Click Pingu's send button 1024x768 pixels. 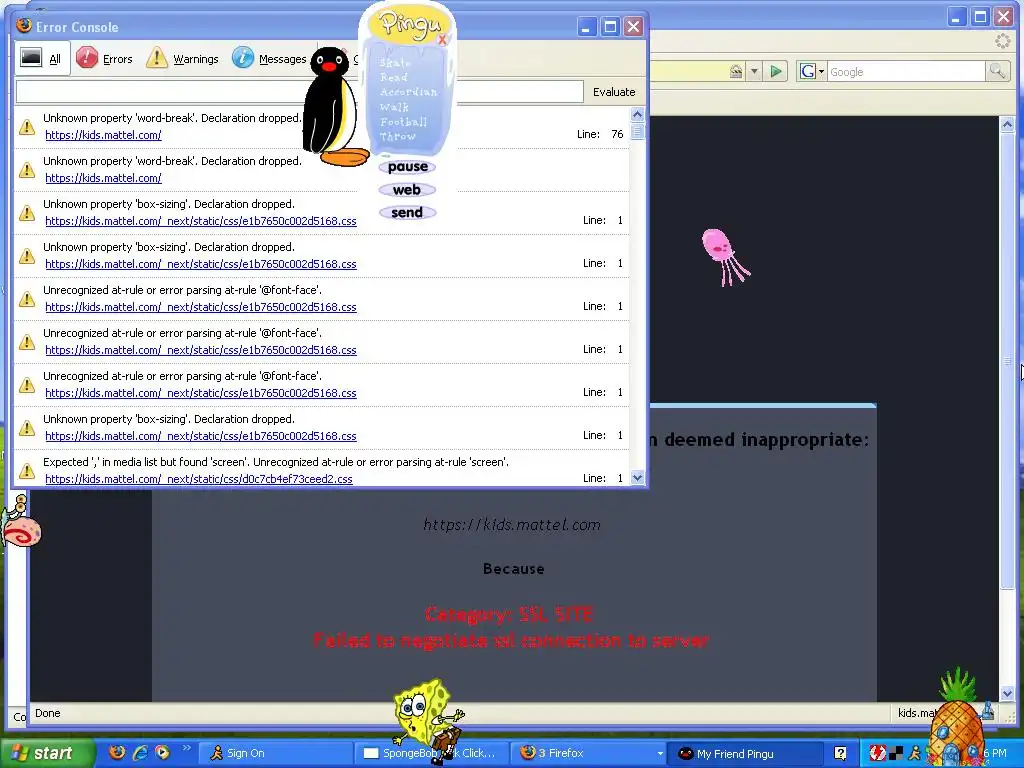[x=407, y=213]
